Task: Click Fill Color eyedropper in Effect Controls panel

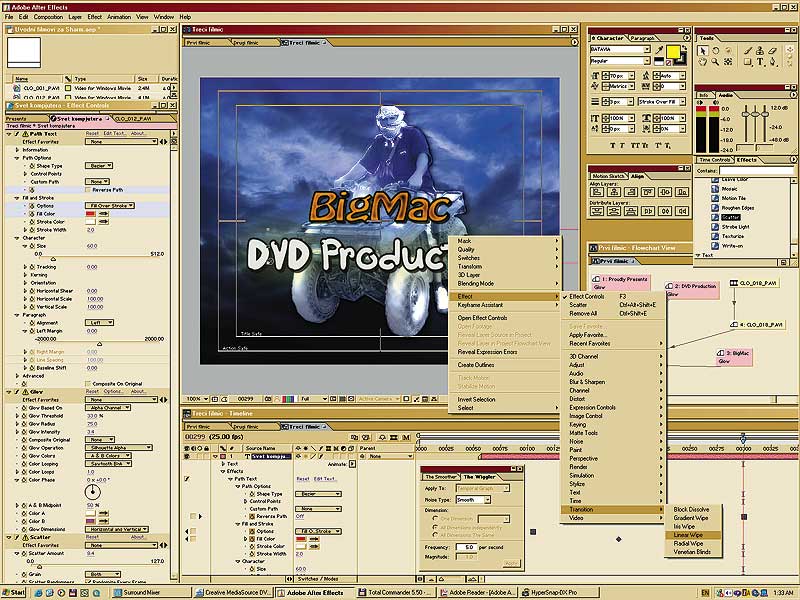Action: pos(104,214)
